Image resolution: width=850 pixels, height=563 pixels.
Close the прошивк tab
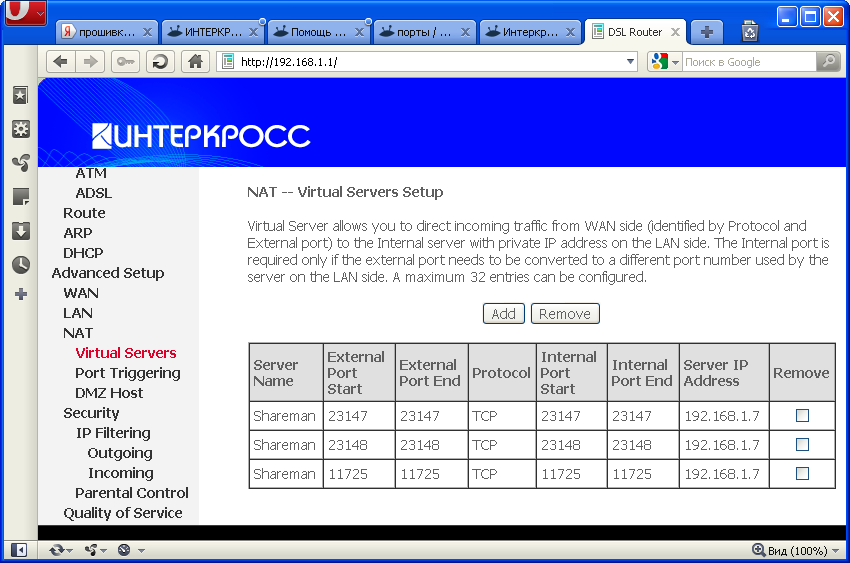tap(147, 32)
